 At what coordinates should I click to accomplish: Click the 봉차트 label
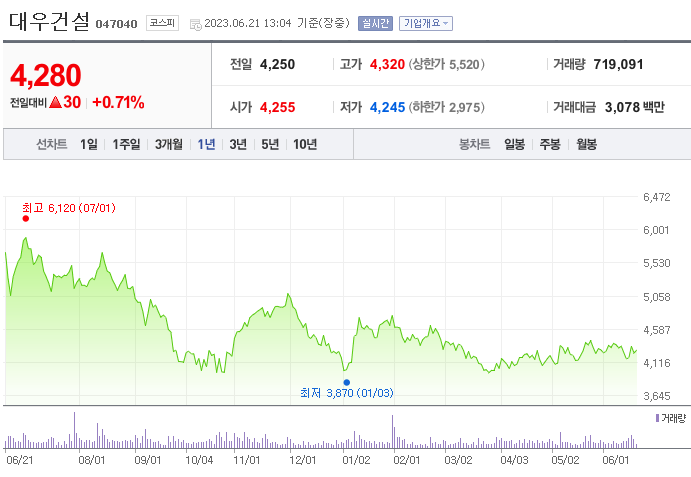pos(475,144)
